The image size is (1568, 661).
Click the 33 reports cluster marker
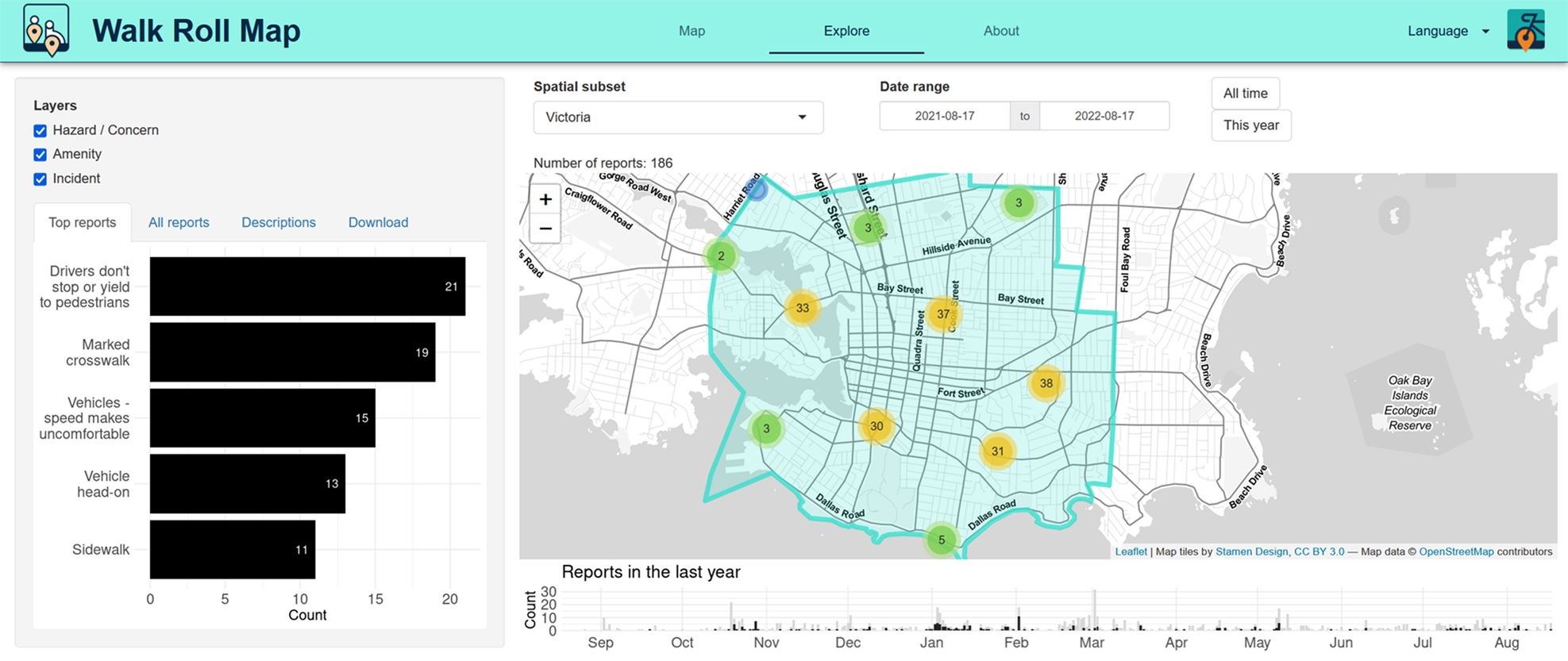[x=802, y=308]
